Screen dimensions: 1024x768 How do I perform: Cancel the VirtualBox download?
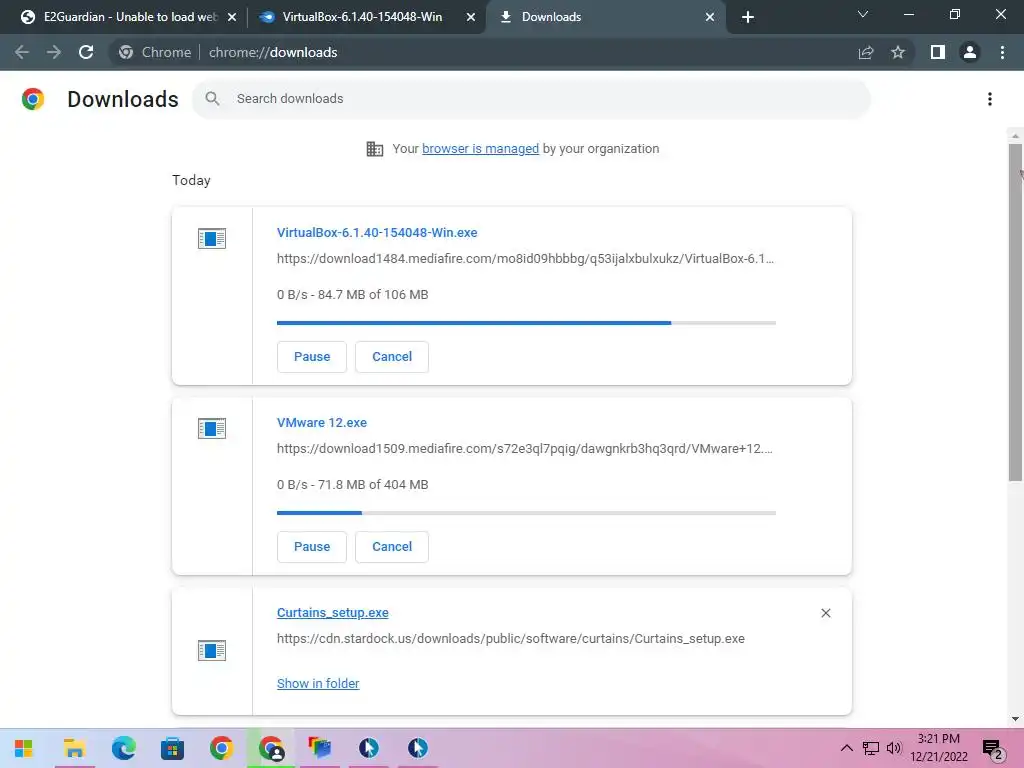[392, 357]
